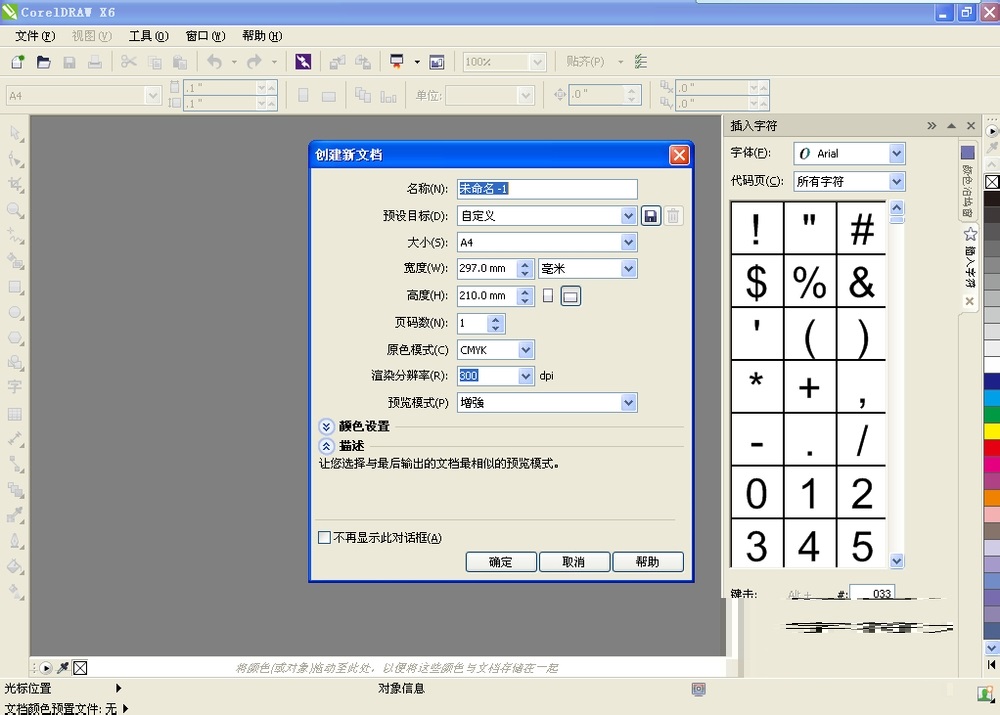
Task: Delete preset with the trash icon
Action: (673, 216)
